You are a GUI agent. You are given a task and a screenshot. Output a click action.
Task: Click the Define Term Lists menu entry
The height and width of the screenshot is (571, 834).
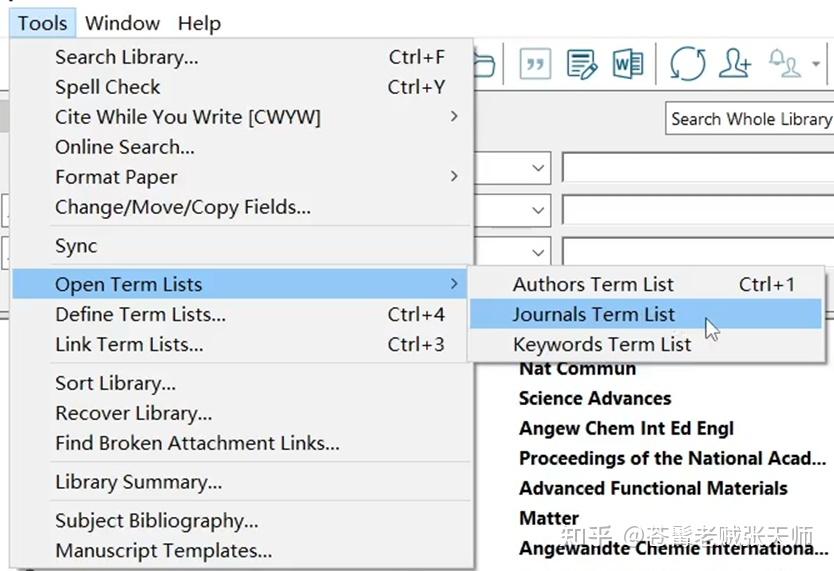click(140, 314)
